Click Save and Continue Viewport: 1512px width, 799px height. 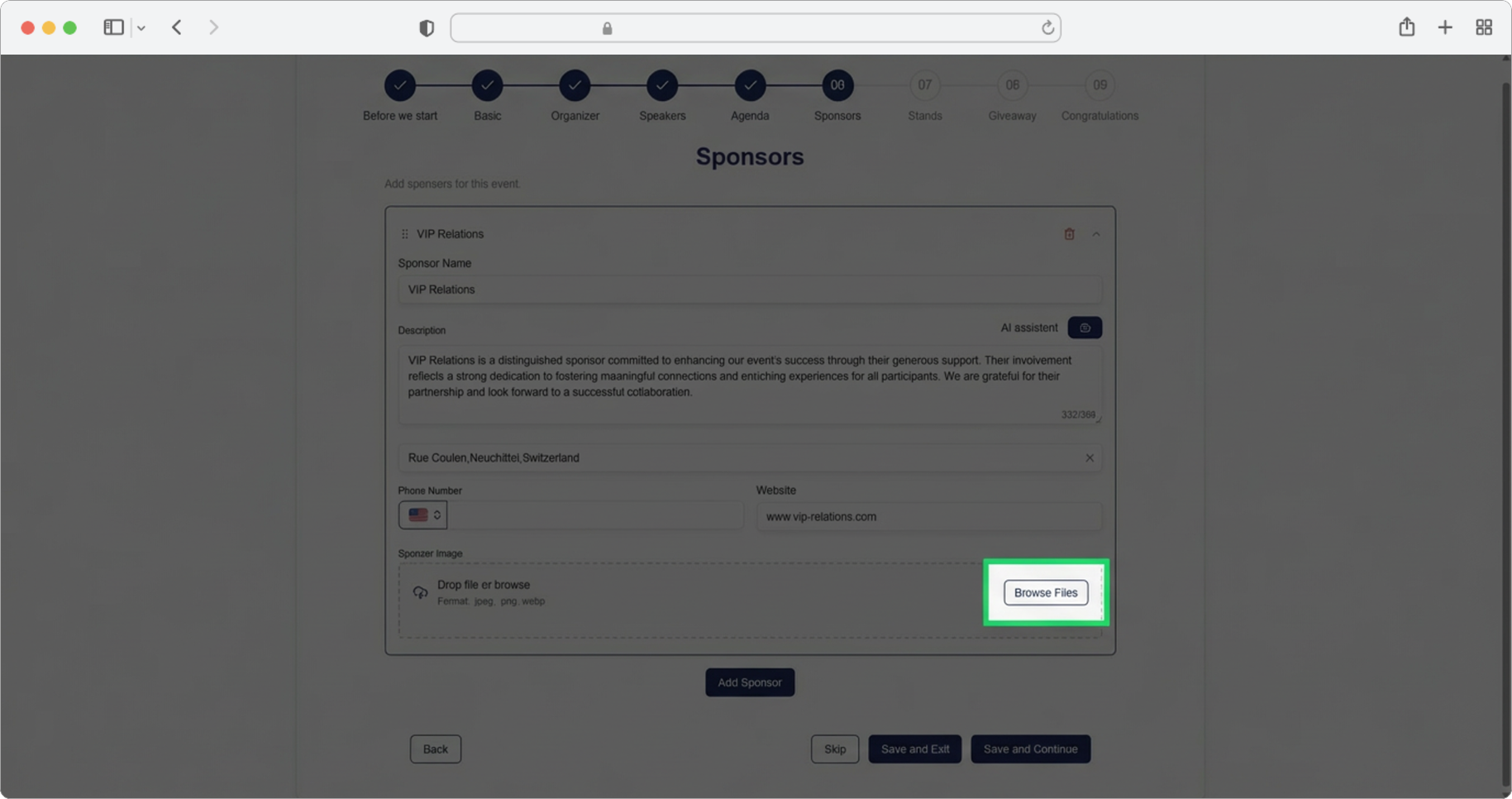coord(1030,749)
